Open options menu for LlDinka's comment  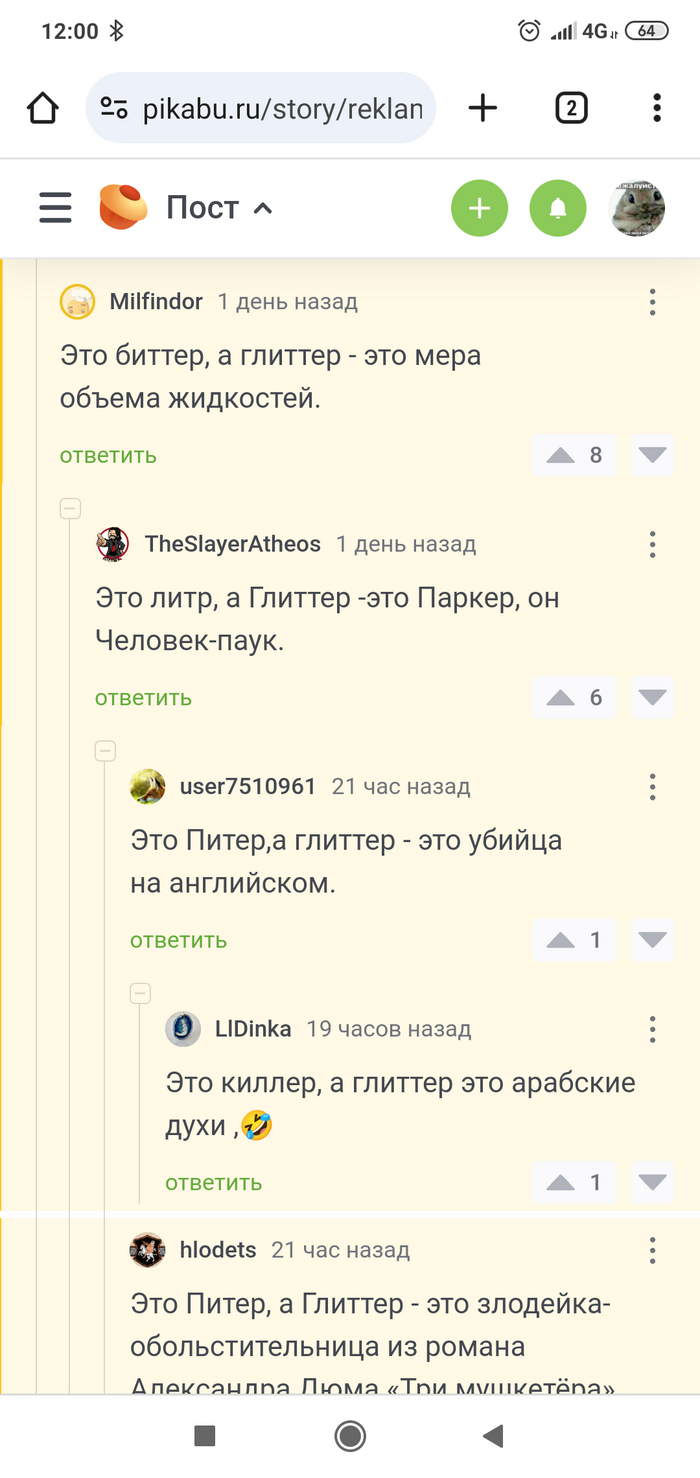tap(652, 1028)
